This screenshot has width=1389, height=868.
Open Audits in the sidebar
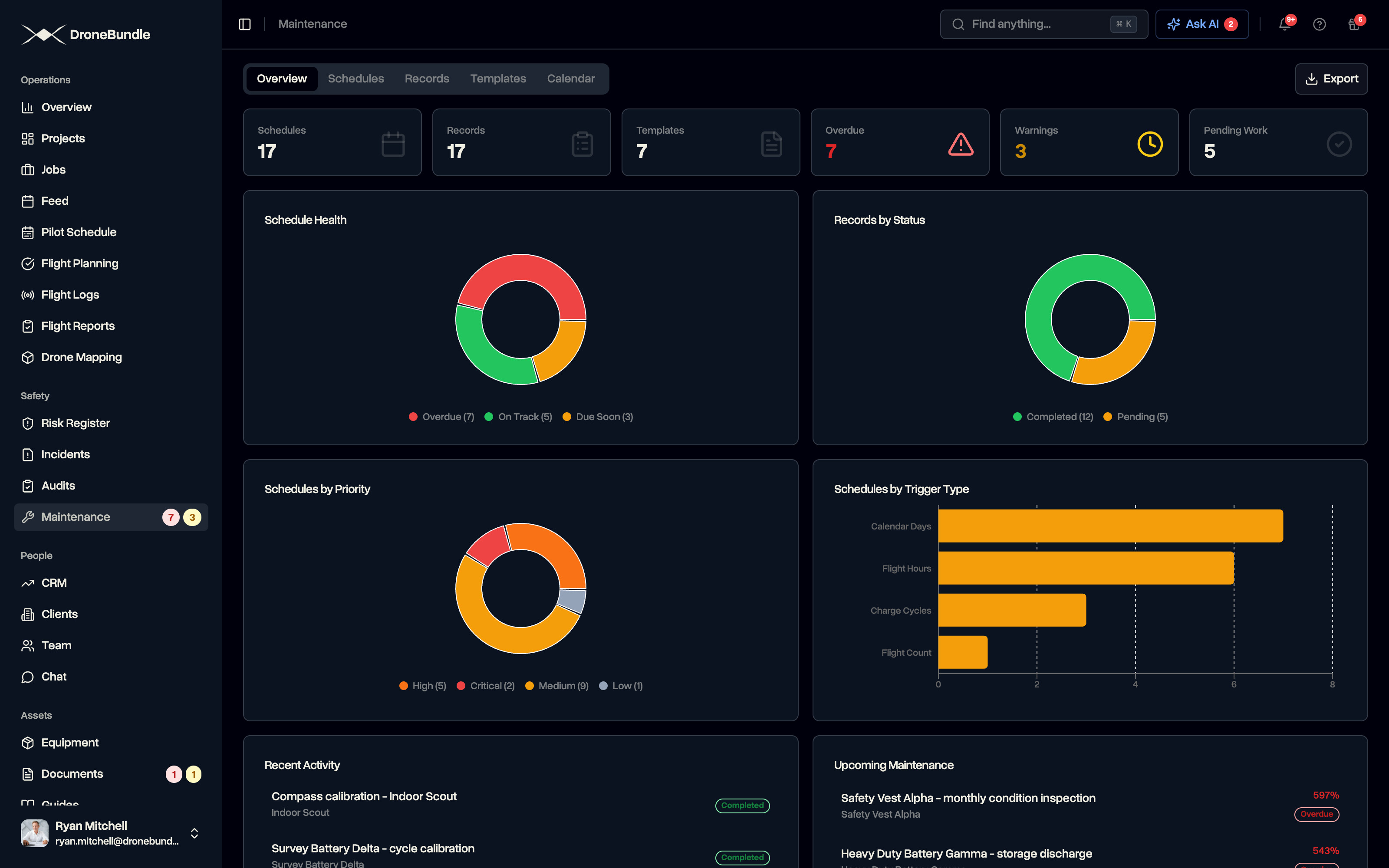pyautogui.click(x=111, y=486)
